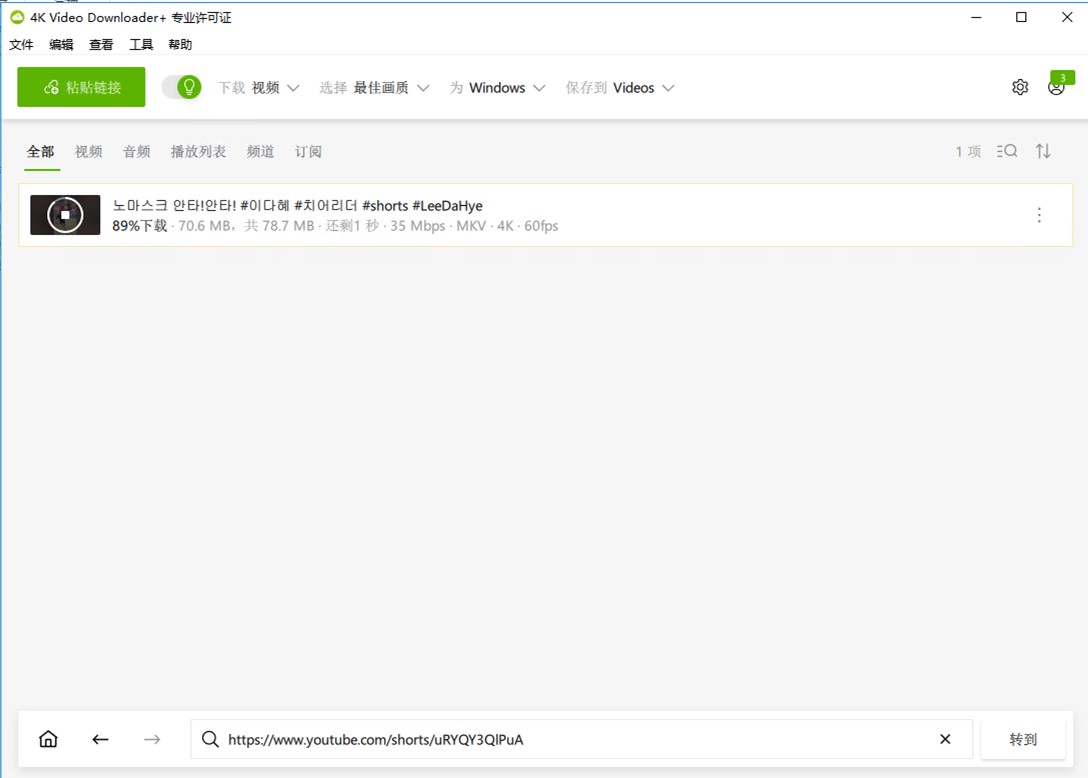Viewport: 1088px width, 778px height.
Task: Clear the URL with the X icon
Action: [x=945, y=739]
